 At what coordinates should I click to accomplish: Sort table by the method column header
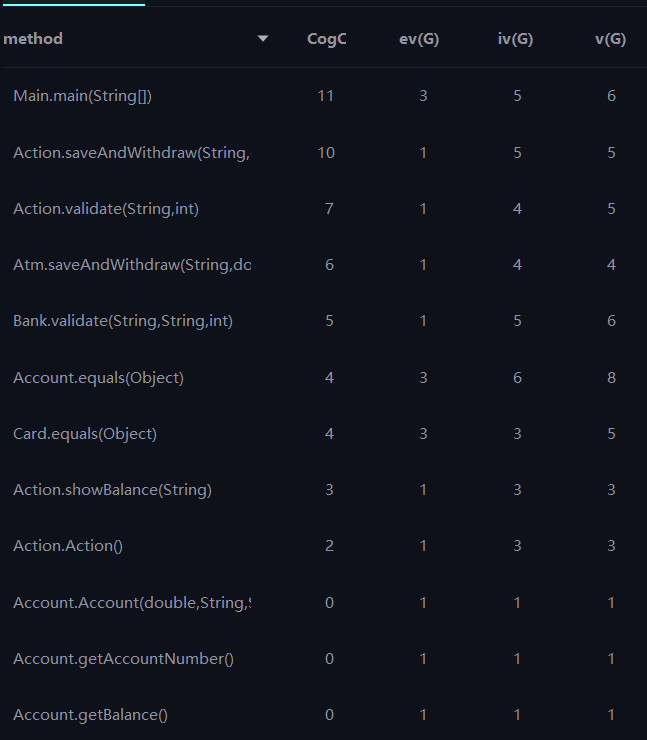[34, 39]
